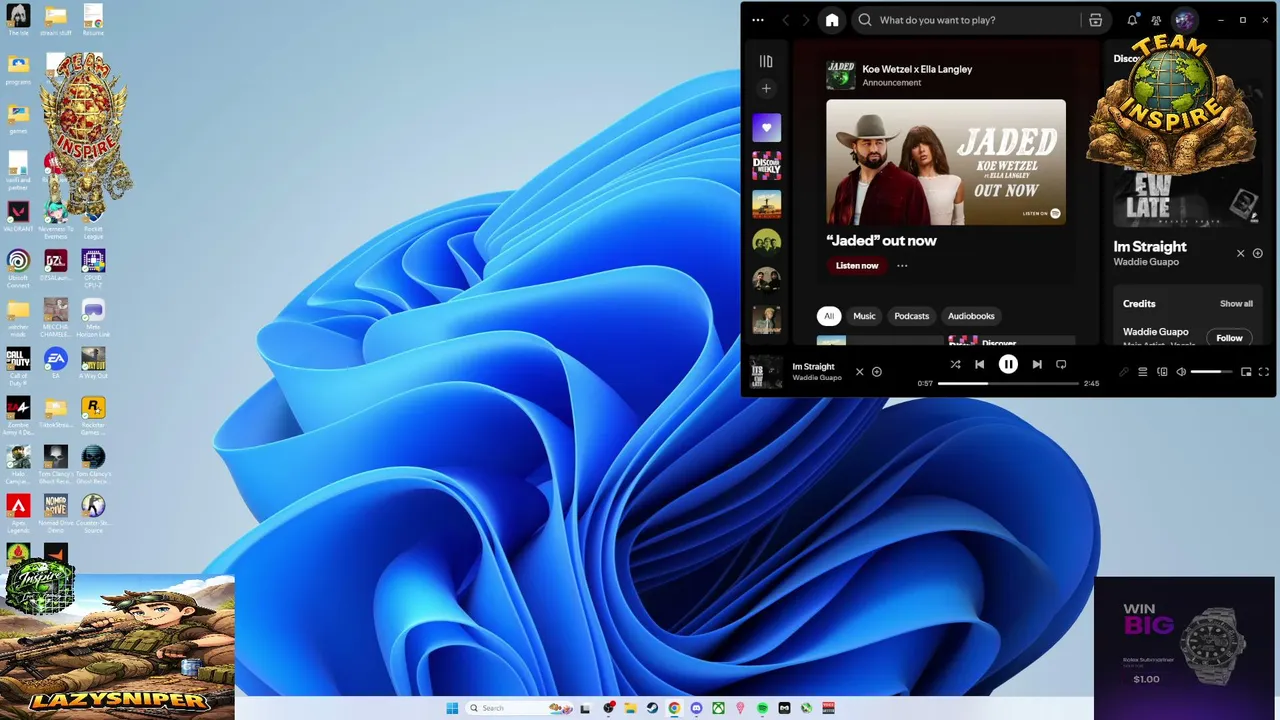Open Connect to a device

click(x=1162, y=372)
